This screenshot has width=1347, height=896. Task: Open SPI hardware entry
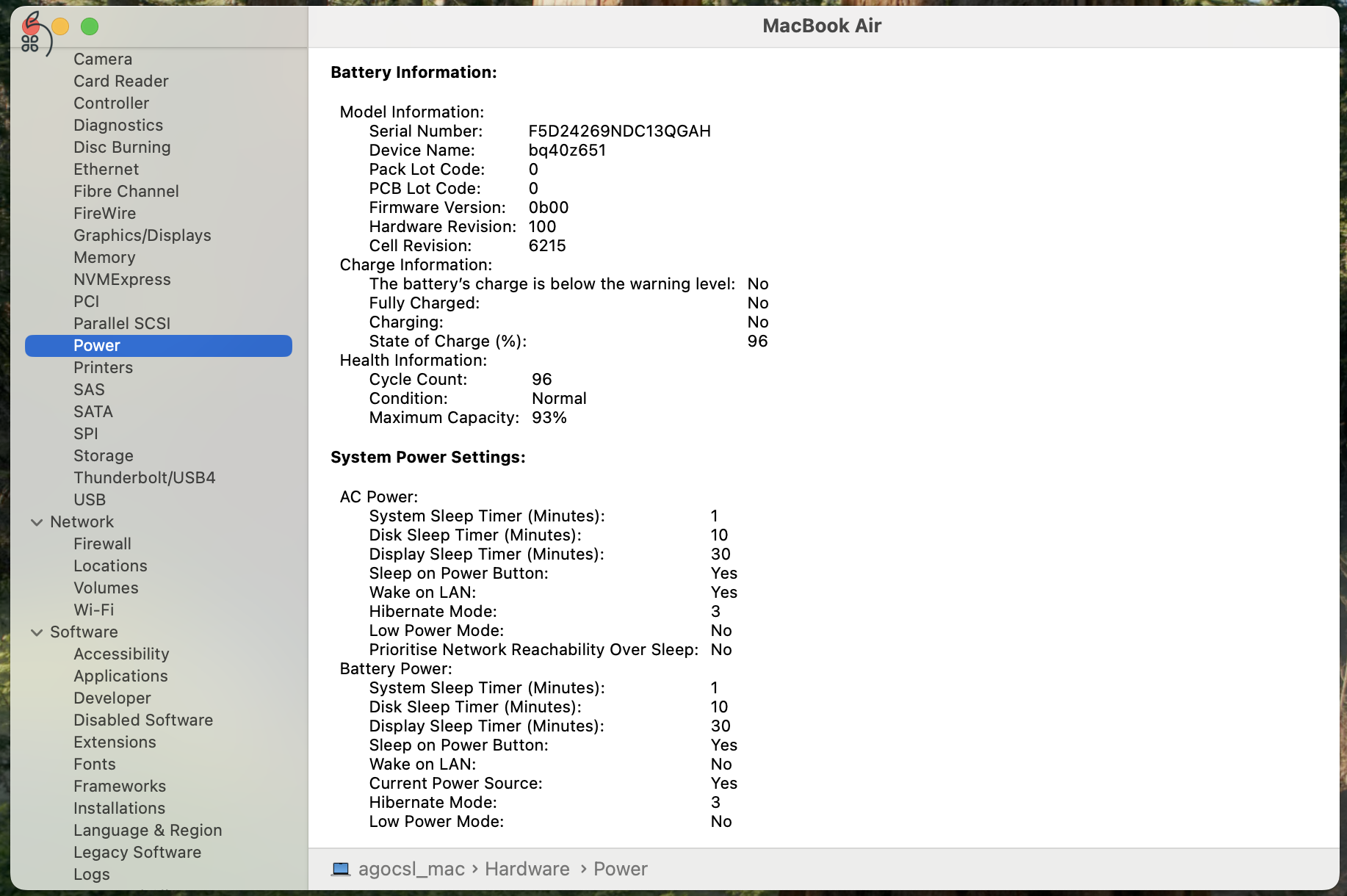coord(85,433)
